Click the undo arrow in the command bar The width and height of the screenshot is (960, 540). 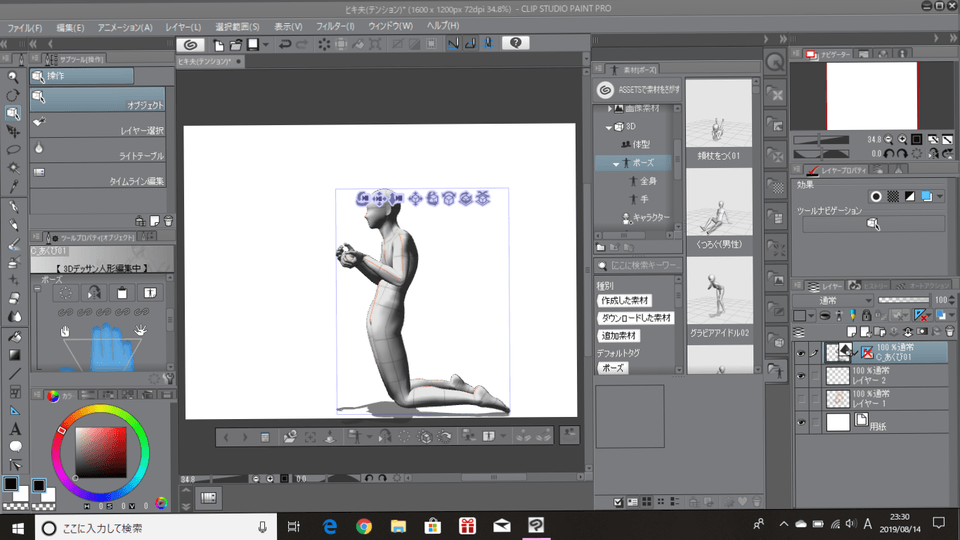point(286,44)
